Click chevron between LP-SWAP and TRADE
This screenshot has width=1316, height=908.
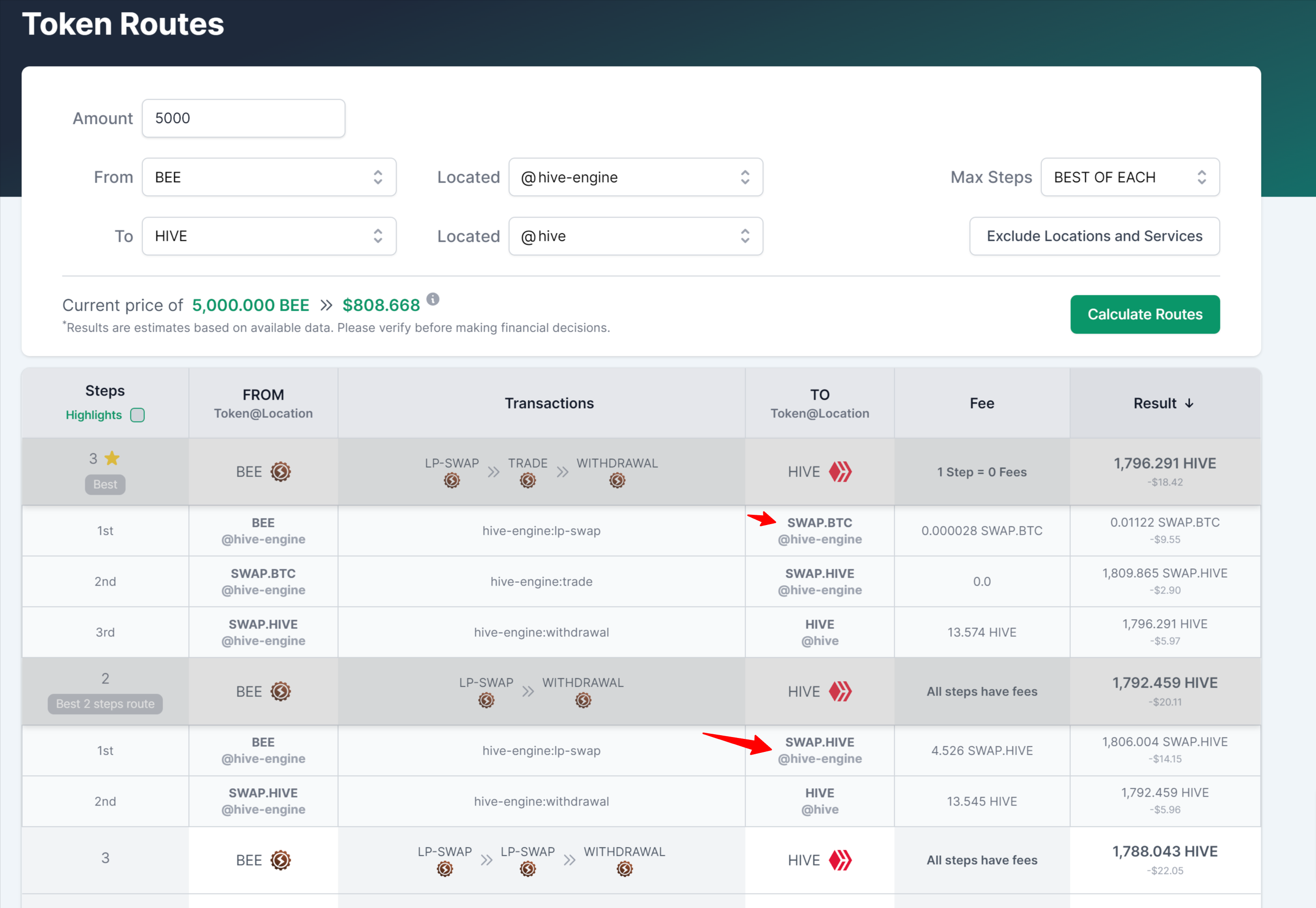[493, 472]
